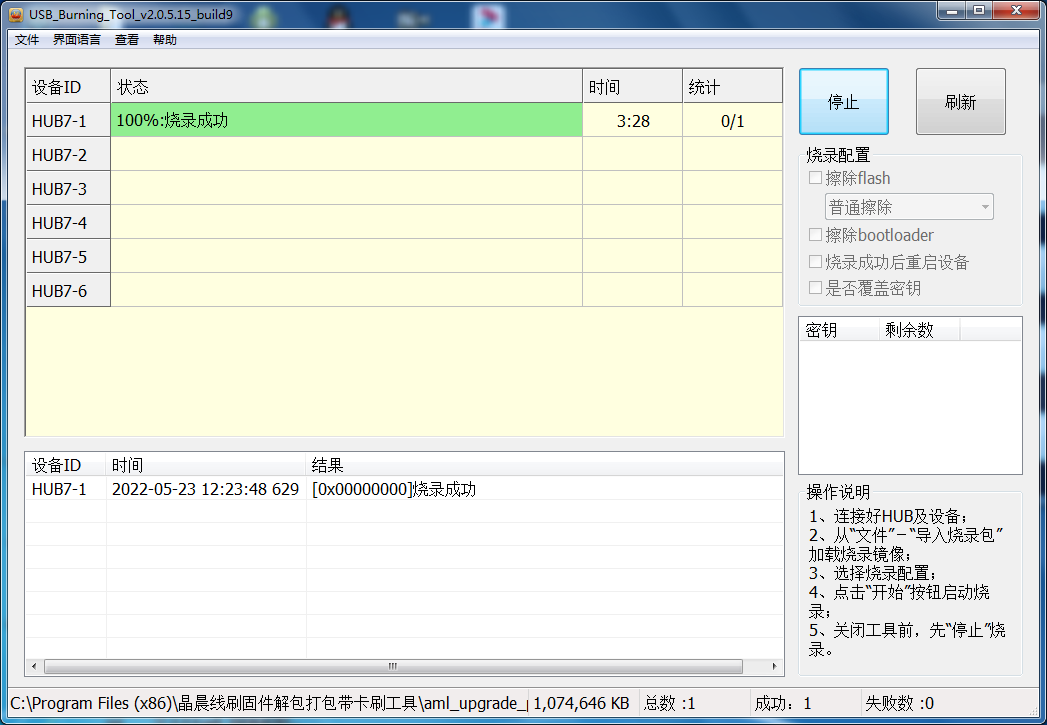The height and width of the screenshot is (725, 1047).
Task: Click the 成功: 1 status entry
Action: 783,703
